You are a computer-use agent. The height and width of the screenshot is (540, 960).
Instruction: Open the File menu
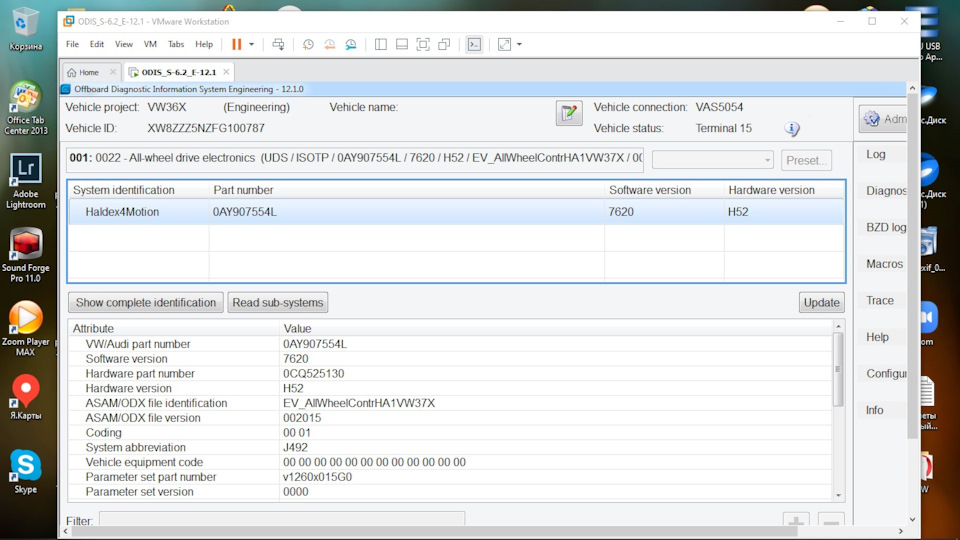pyautogui.click(x=72, y=44)
